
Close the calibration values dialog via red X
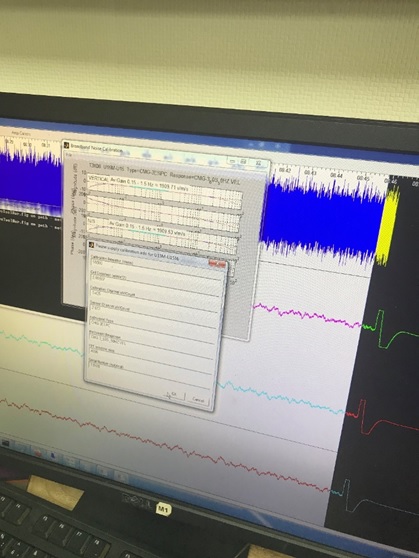(x=218, y=264)
